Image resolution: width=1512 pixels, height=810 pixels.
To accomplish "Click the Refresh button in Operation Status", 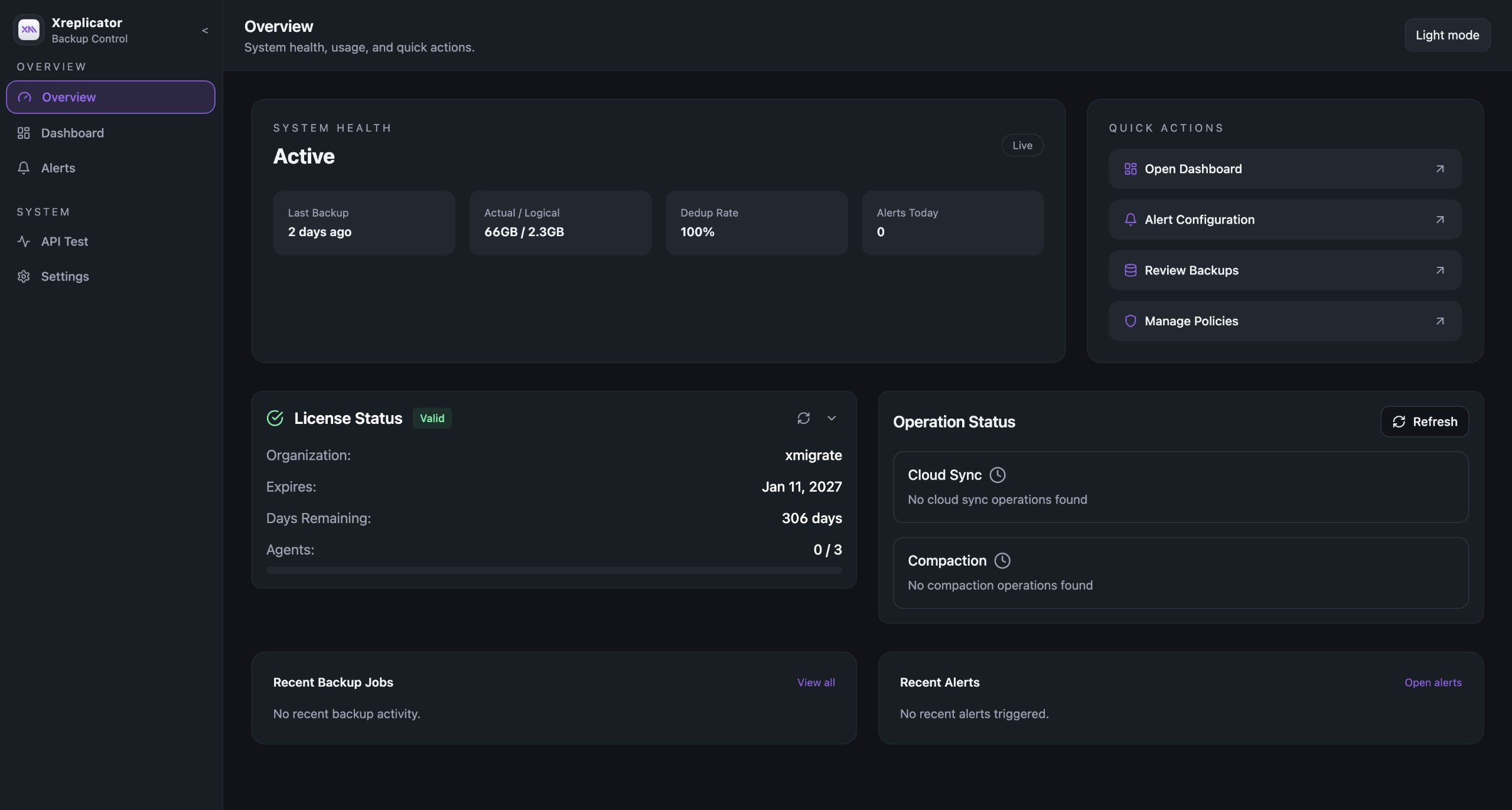I will [x=1425, y=421].
